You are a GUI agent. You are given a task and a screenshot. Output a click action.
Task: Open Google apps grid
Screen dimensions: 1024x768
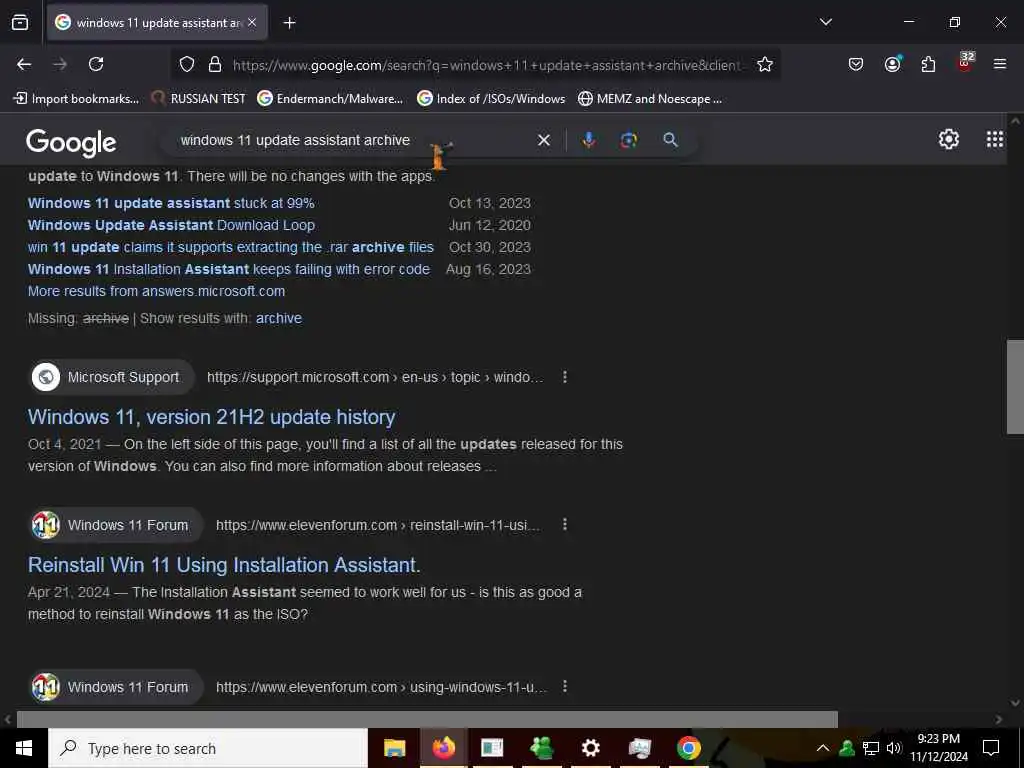tap(995, 139)
